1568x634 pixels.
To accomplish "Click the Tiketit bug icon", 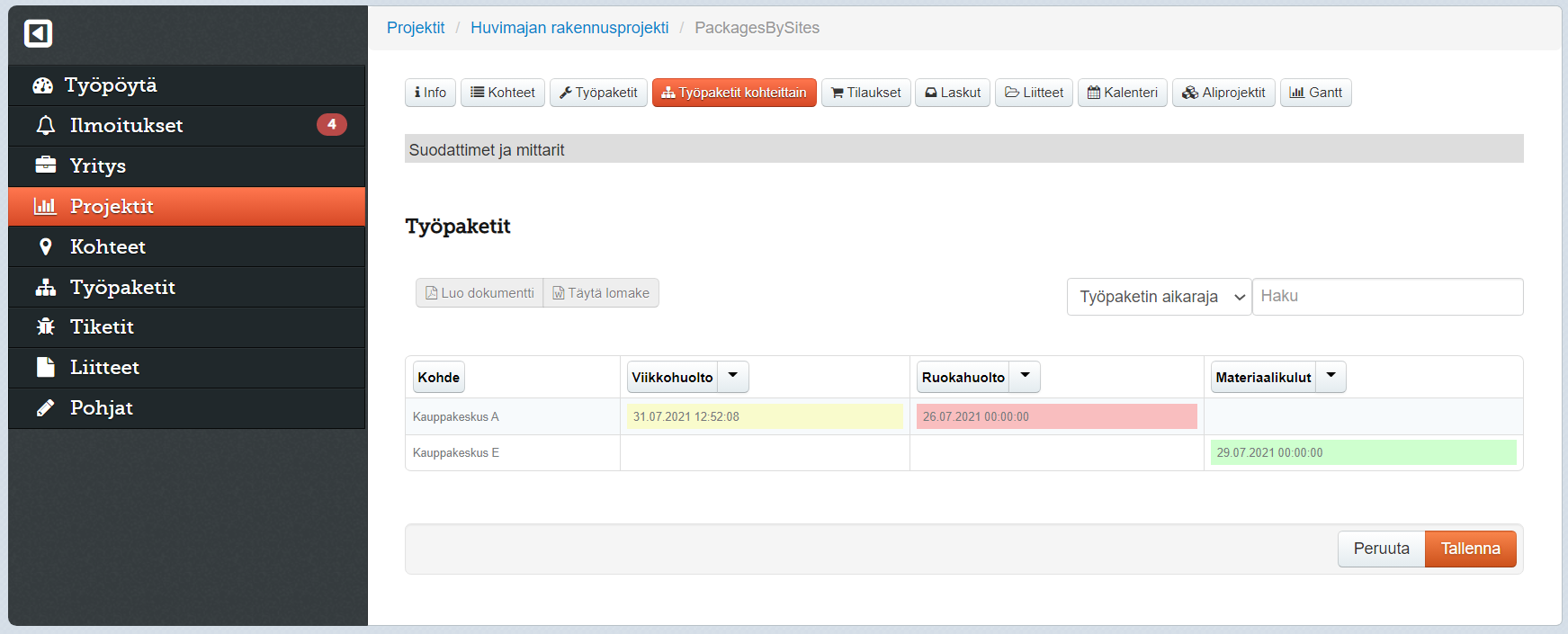I will (45, 327).
